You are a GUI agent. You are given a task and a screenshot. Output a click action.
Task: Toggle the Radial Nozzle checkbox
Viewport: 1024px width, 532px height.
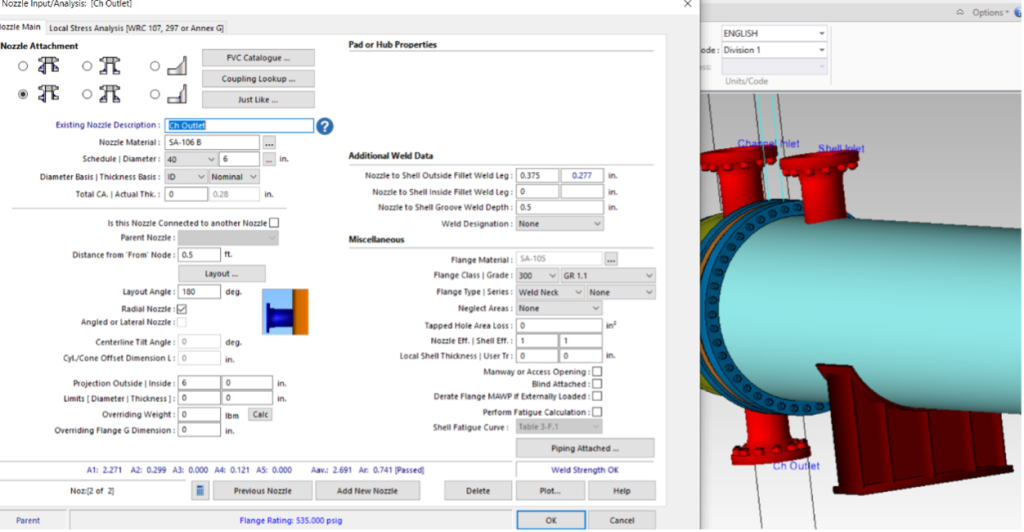[x=182, y=309]
